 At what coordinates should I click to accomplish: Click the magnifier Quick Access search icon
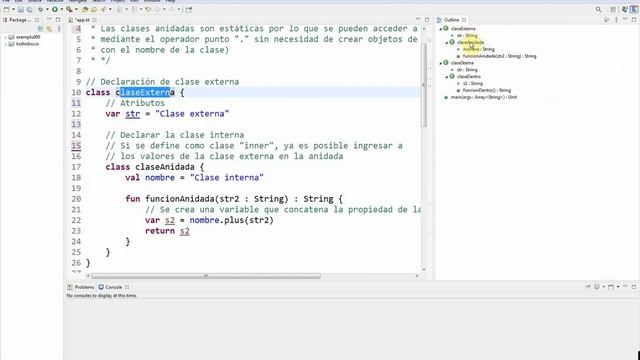point(598,9)
